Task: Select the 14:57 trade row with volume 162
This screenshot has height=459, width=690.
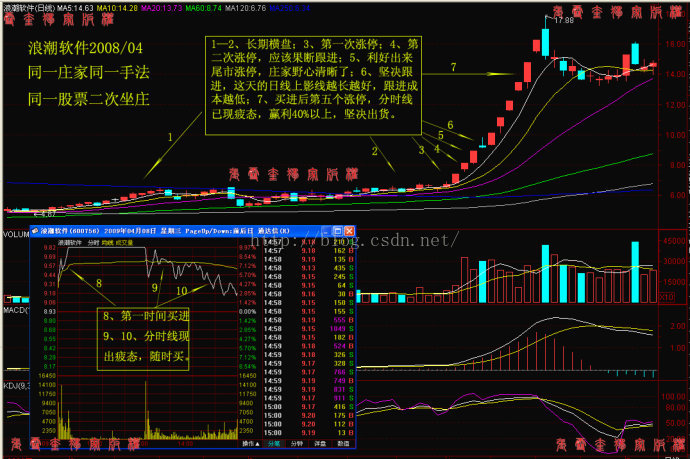Action: 308,251
